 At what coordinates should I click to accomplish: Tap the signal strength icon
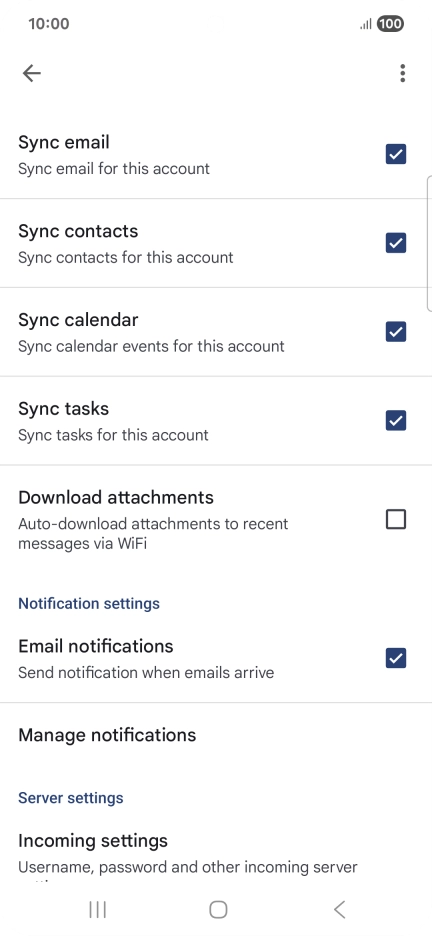pyautogui.click(x=366, y=24)
